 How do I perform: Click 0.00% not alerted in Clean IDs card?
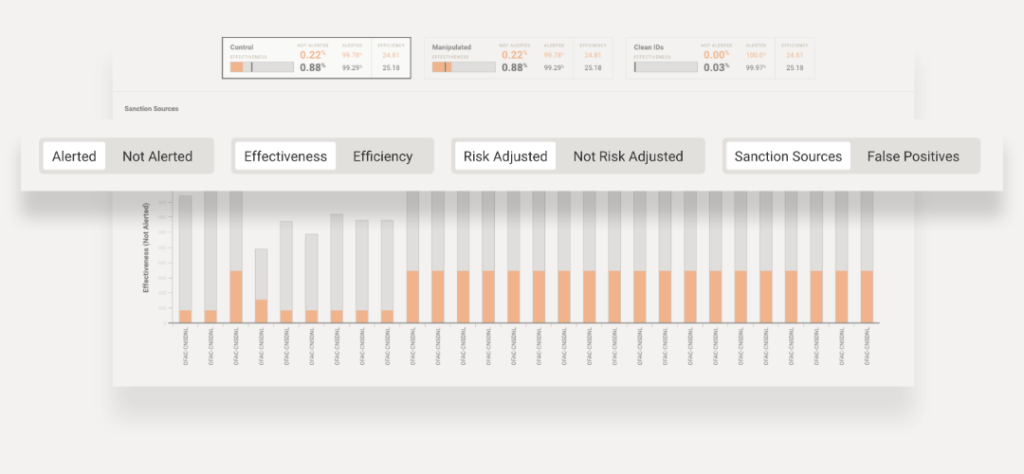[716, 55]
